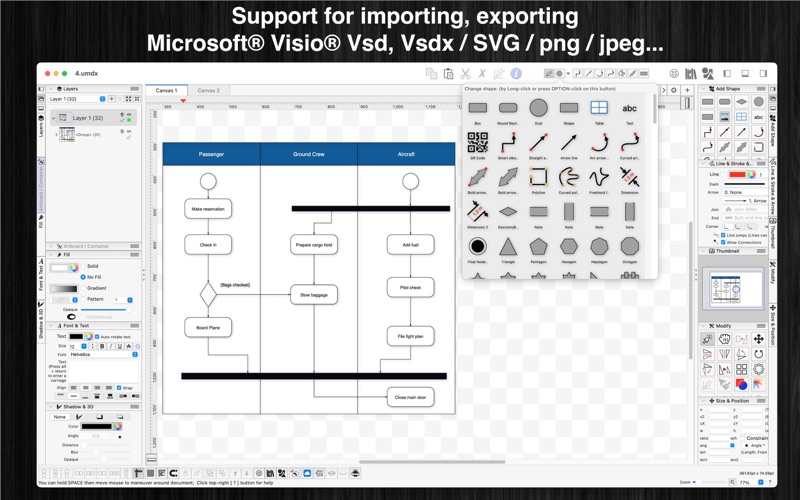Switch to the Canvas 1 tab
This screenshot has height=500, width=800.
point(166,90)
